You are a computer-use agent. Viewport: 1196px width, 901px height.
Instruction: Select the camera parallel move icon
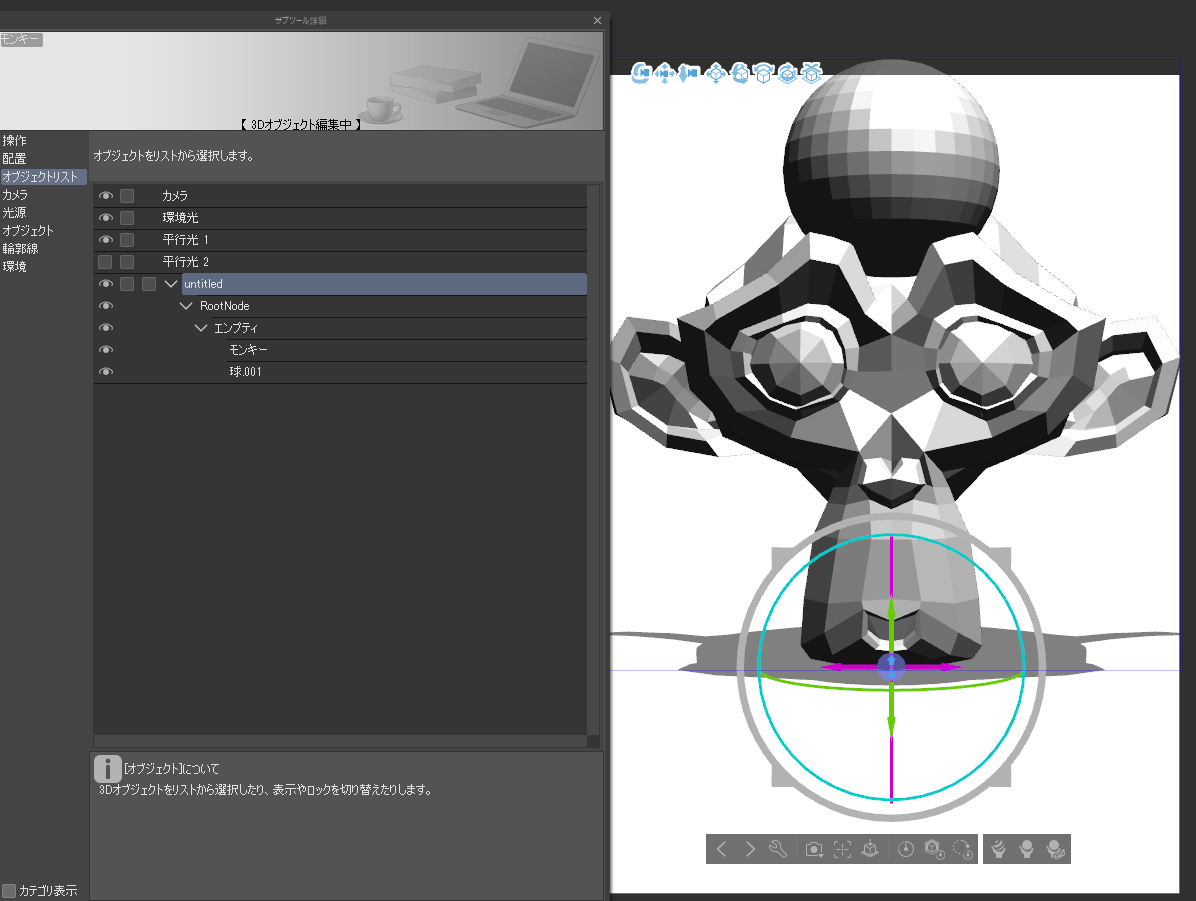(664, 72)
